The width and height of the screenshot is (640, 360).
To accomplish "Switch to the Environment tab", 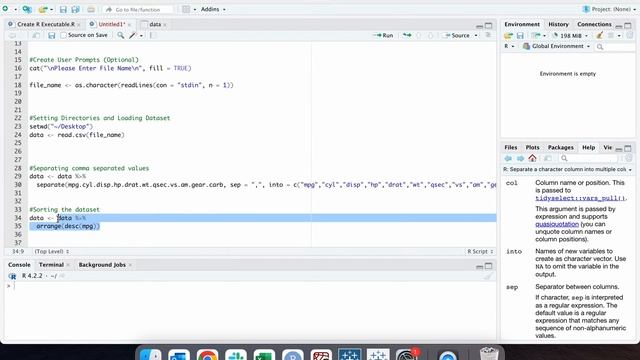I will (x=522, y=24).
